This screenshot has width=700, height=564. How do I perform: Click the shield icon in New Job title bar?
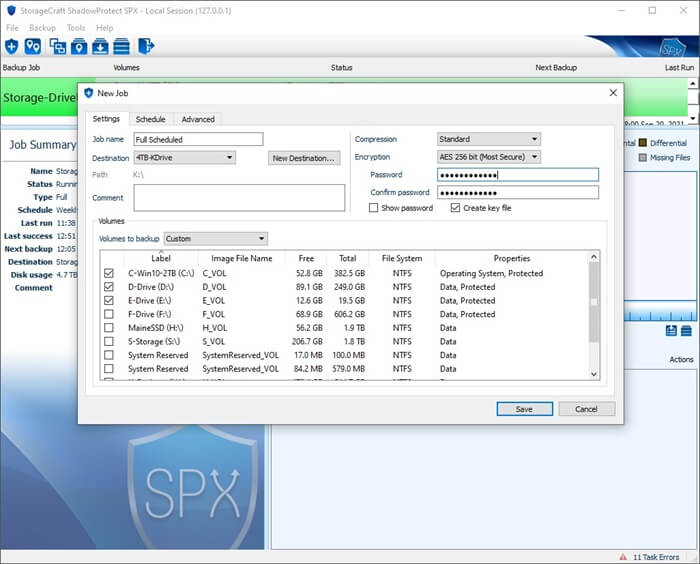coord(88,93)
